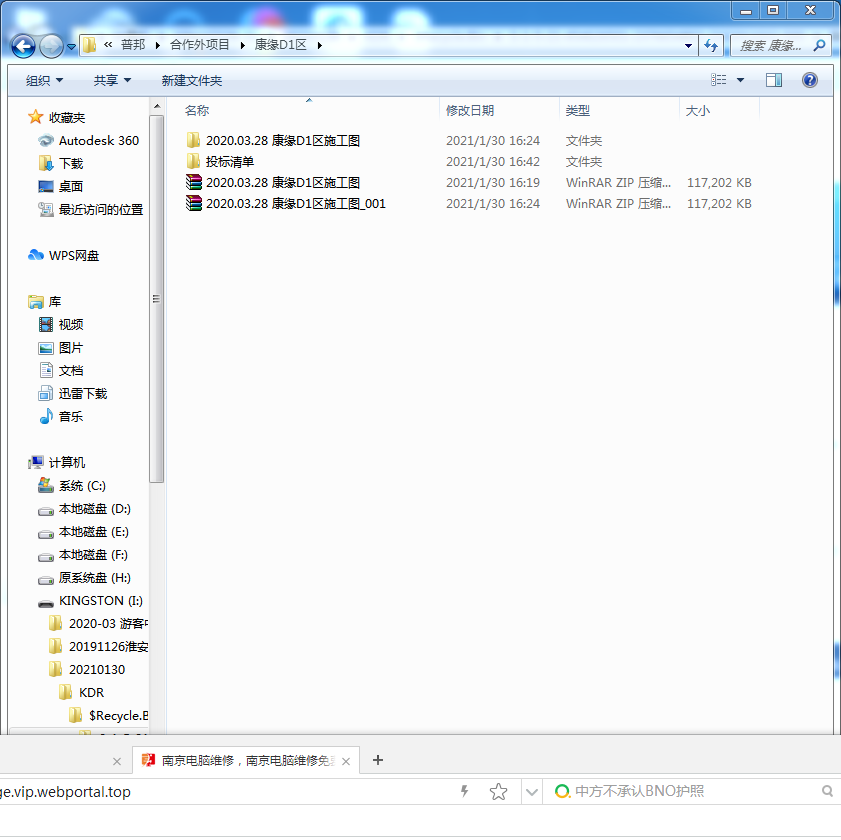Open the 组织 dropdown menu
The image size is (841, 840).
[44, 80]
